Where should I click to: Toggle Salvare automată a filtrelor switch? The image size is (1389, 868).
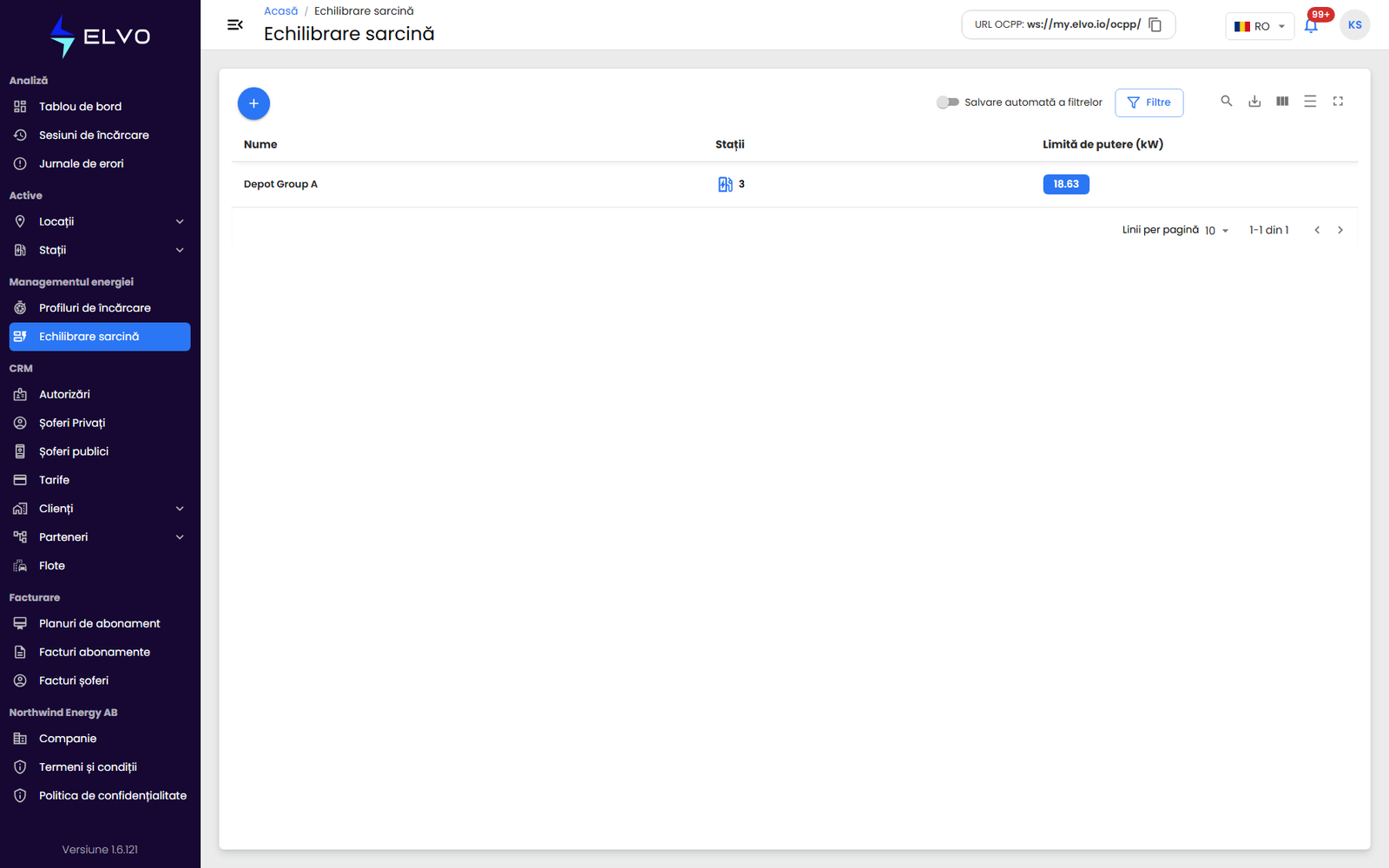pos(947,102)
